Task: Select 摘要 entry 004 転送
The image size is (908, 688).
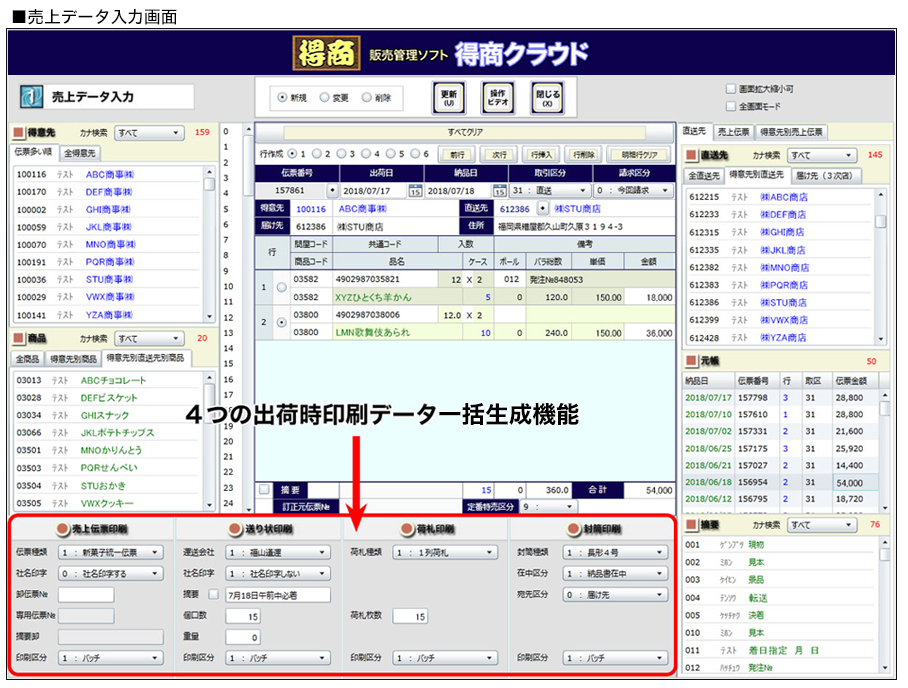Action: [x=781, y=598]
